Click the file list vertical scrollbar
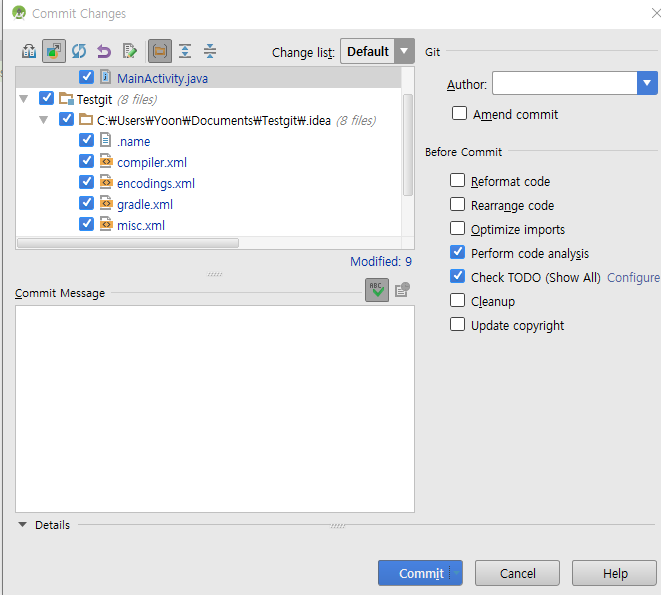 408,145
